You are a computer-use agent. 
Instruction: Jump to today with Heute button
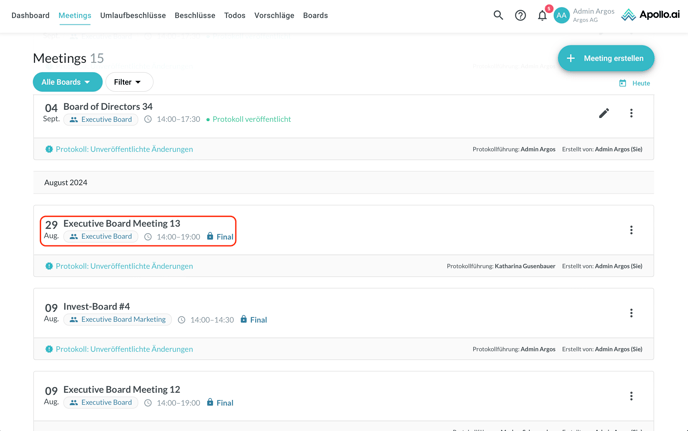tap(634, 83)
